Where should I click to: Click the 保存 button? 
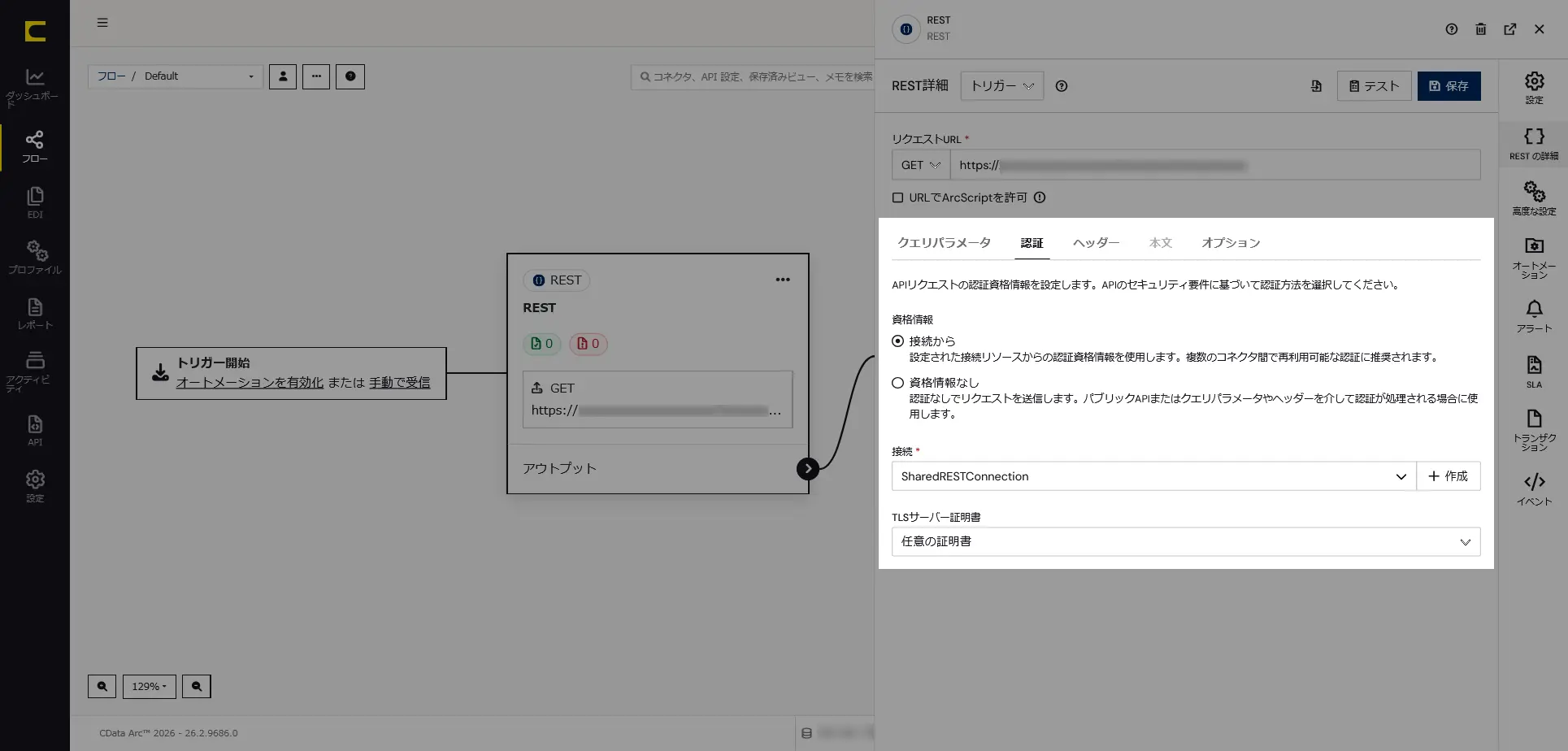tap(1449, 86)
